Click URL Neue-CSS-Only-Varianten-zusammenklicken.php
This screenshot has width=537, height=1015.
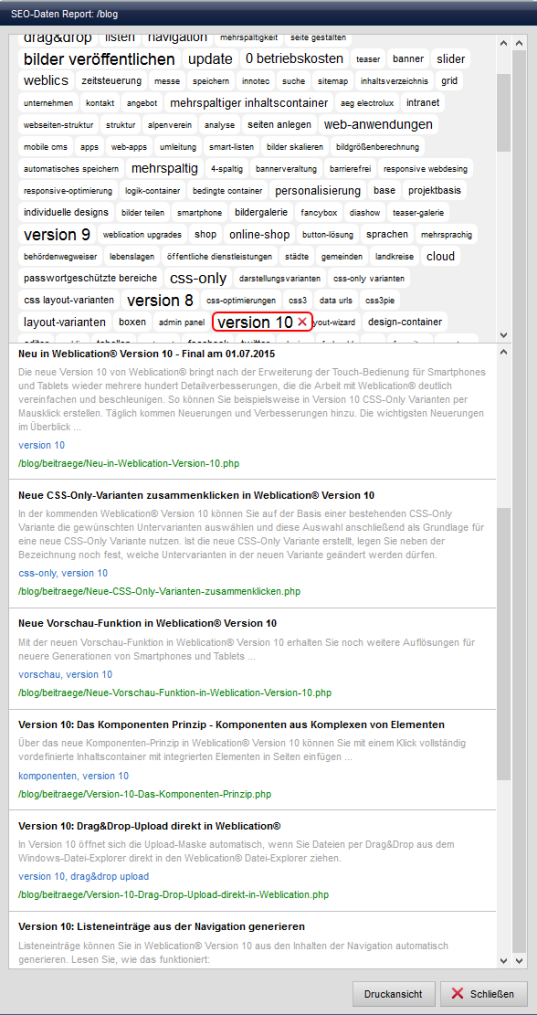159,591
